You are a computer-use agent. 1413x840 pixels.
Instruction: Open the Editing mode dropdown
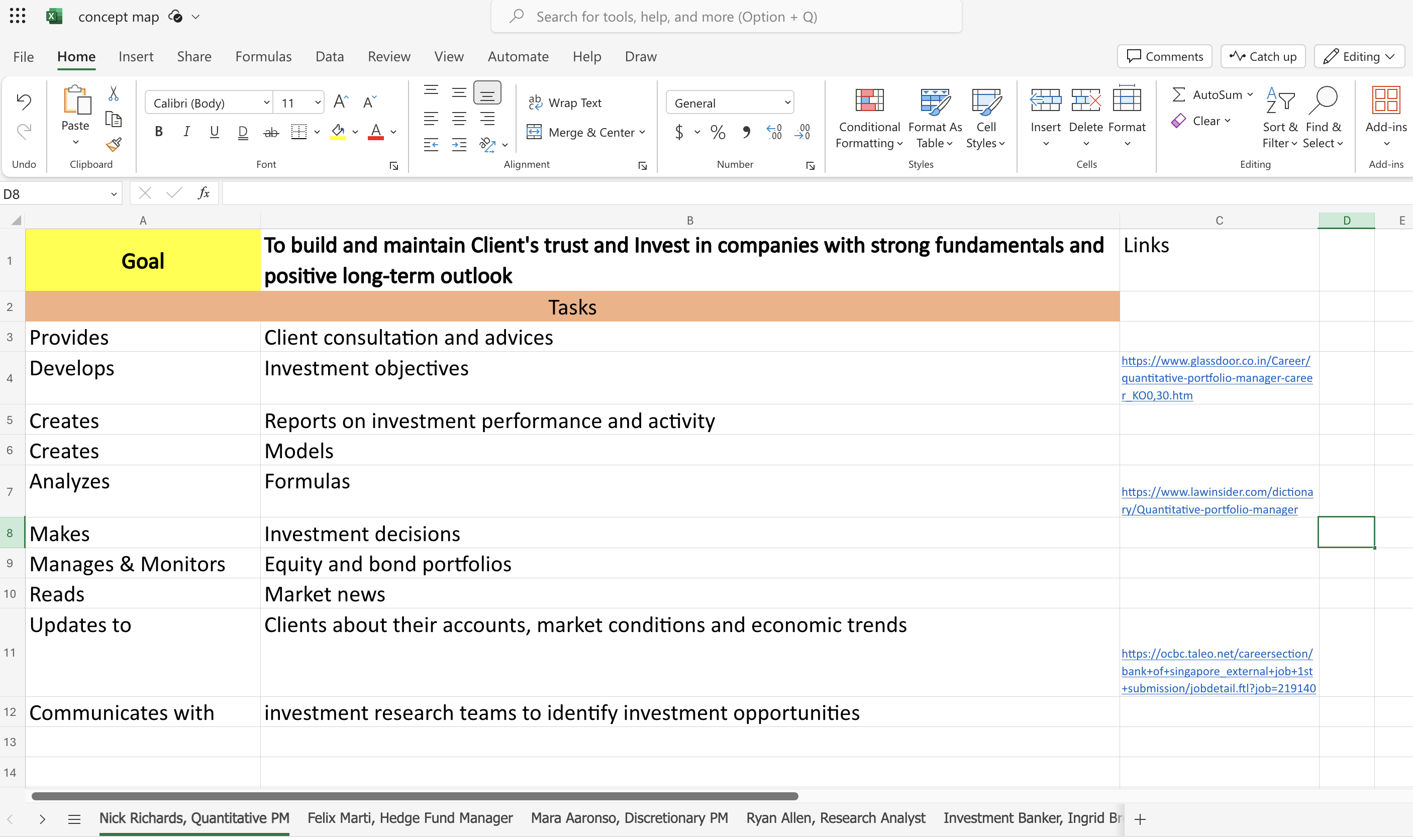coord(1359,56)
